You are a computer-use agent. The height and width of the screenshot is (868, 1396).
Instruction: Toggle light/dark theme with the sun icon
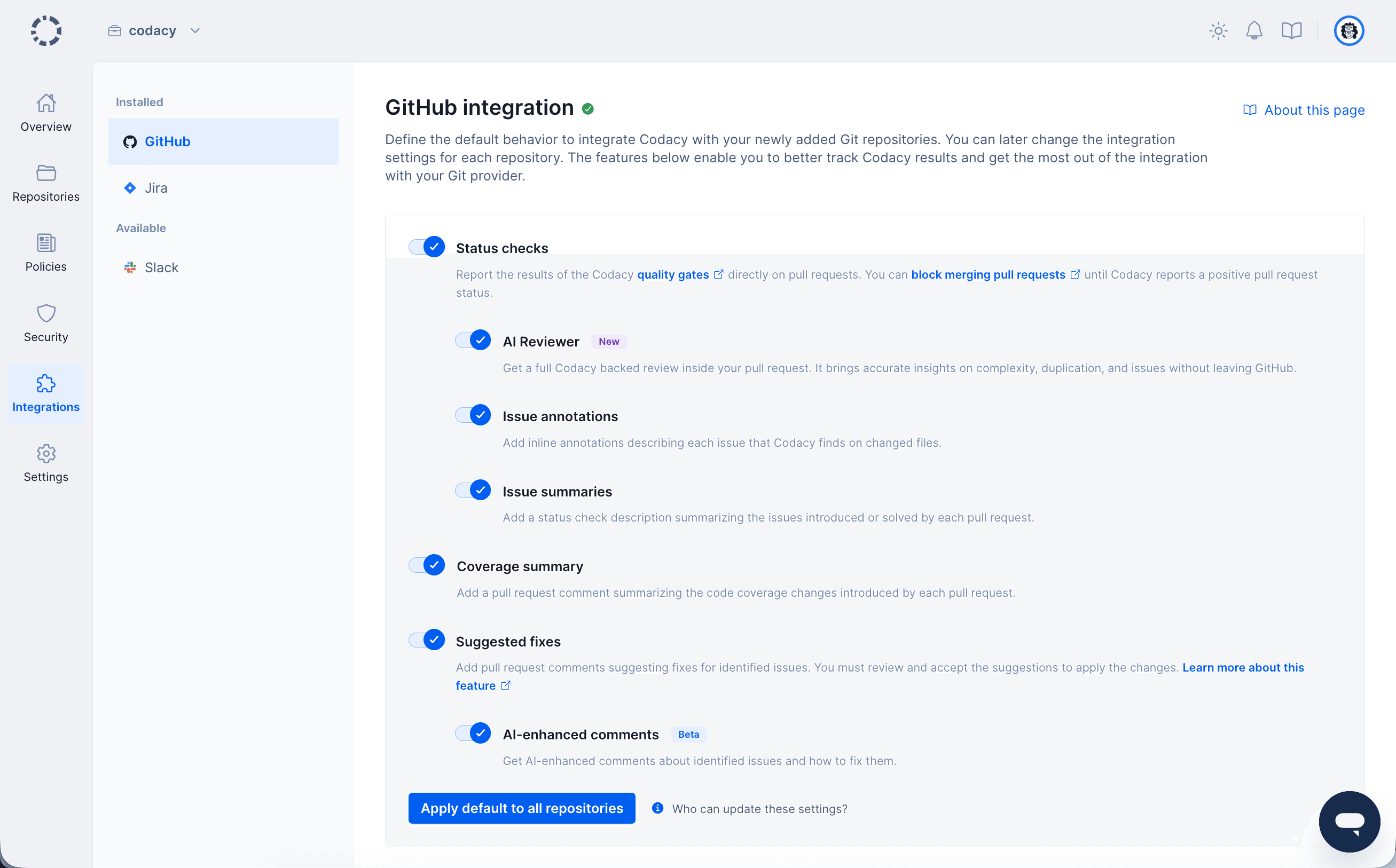point(1218,30)
